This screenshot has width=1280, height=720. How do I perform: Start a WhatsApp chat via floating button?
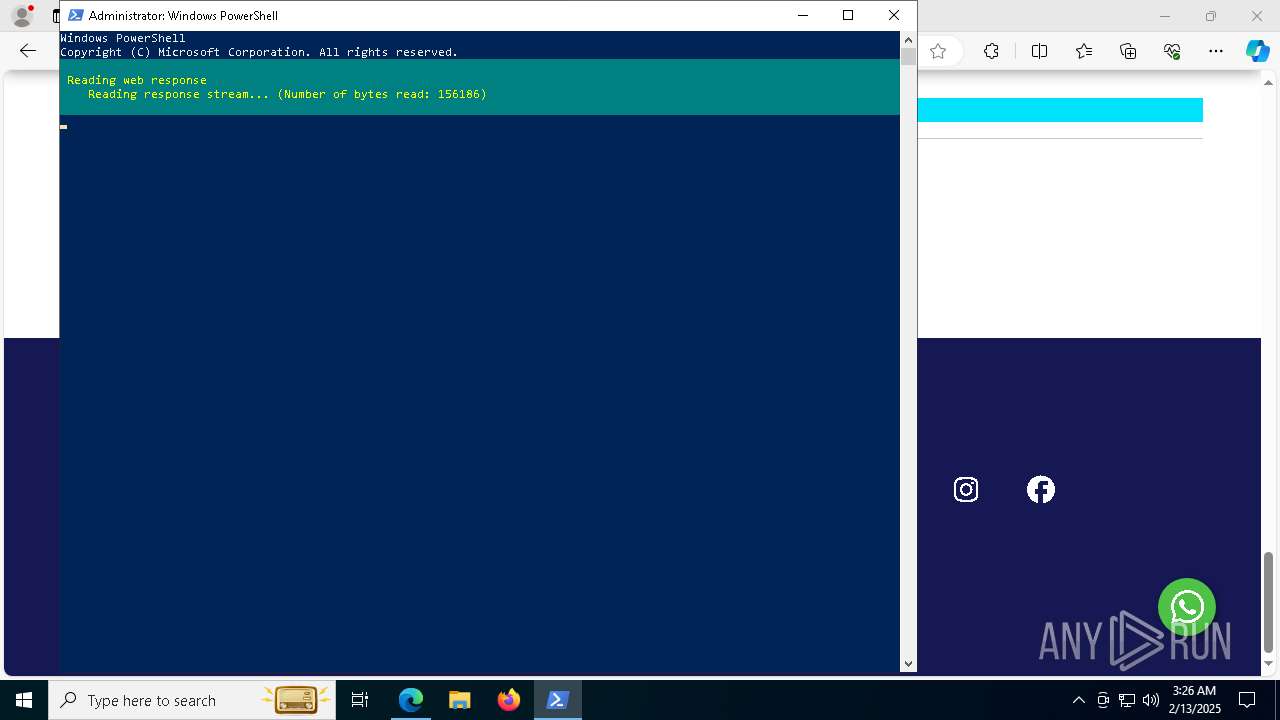coord(1187,607)
